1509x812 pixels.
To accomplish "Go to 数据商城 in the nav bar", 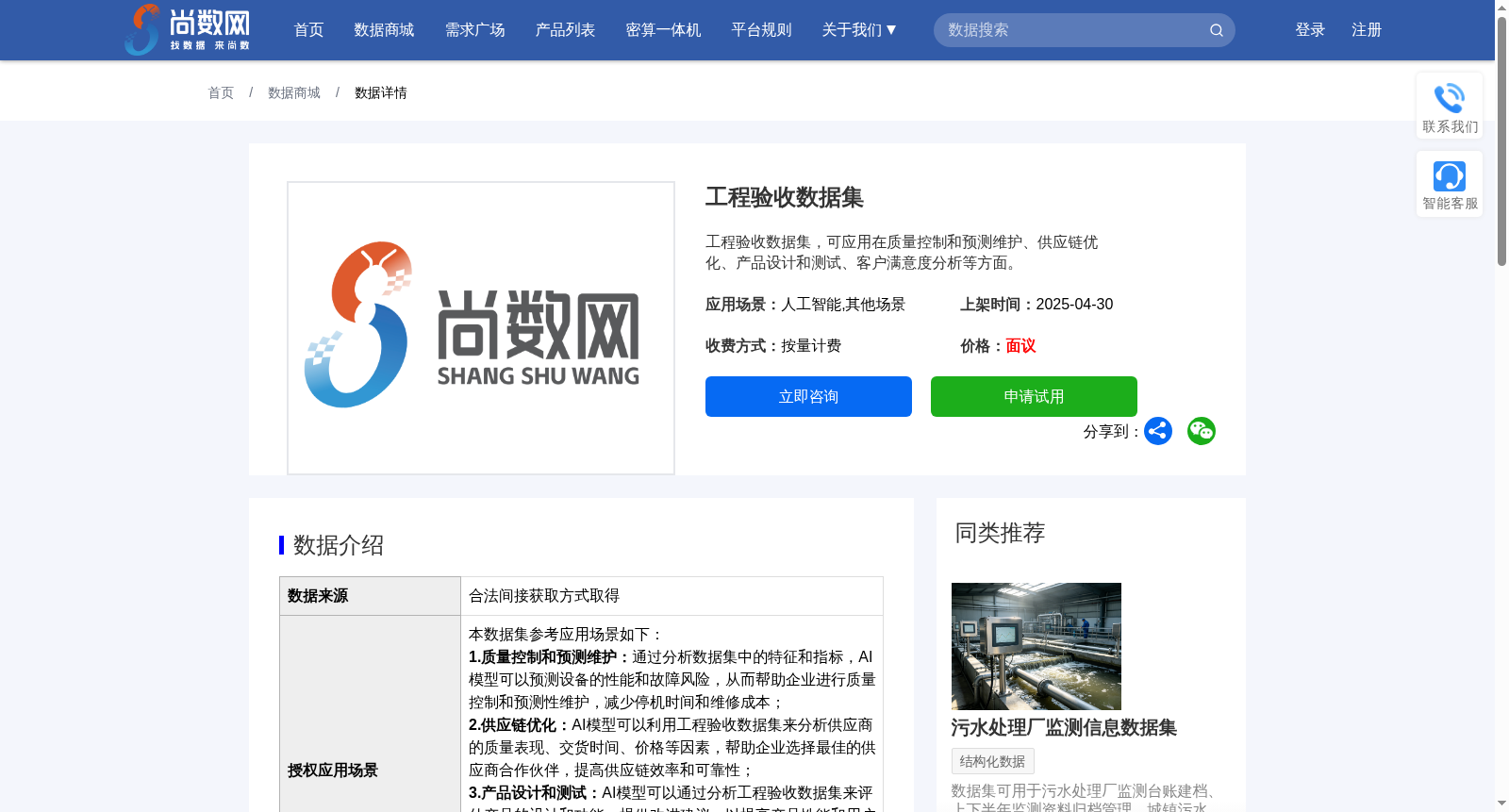I will click(384, 30).
